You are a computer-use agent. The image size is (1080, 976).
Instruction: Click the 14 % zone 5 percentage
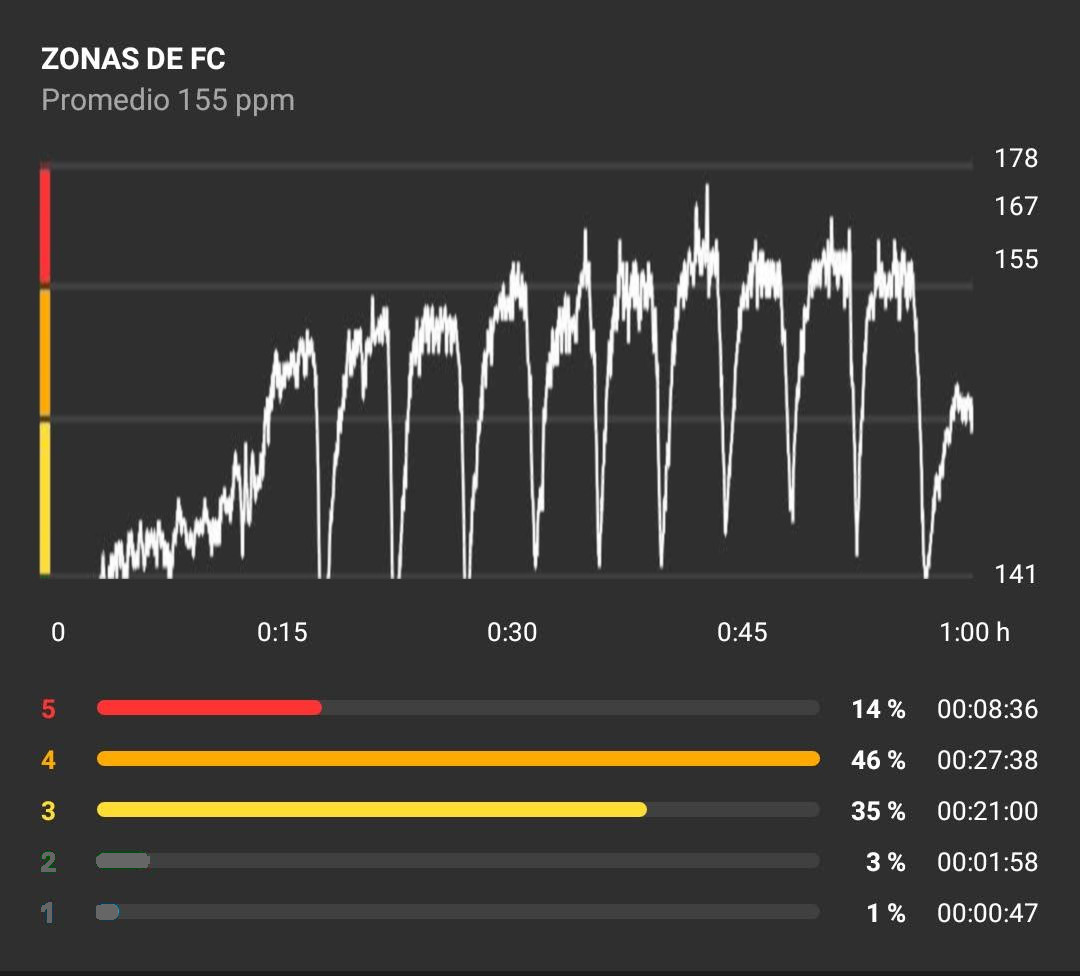[x=878, y=709]
